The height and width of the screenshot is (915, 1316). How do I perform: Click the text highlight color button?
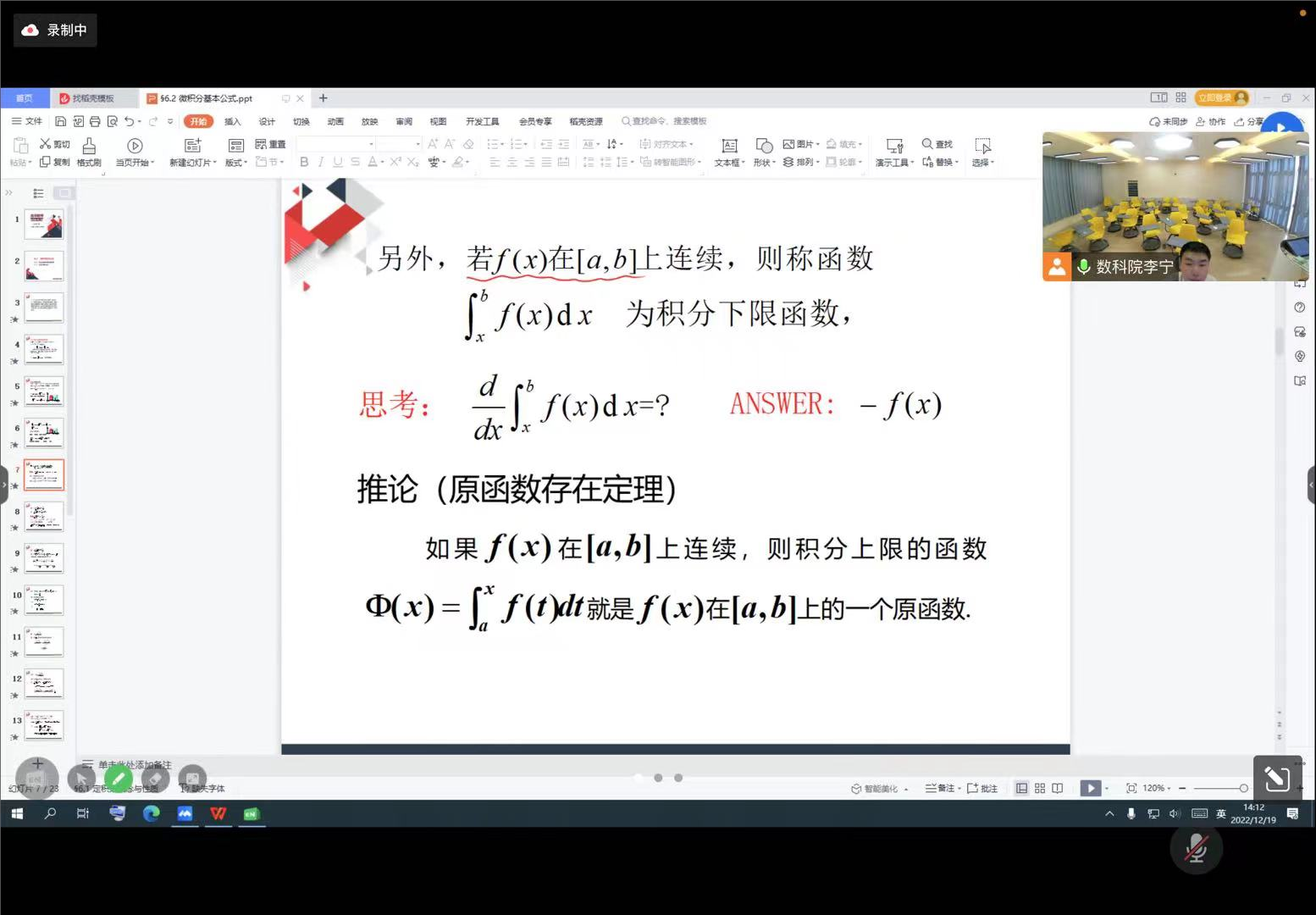[457, 162]
